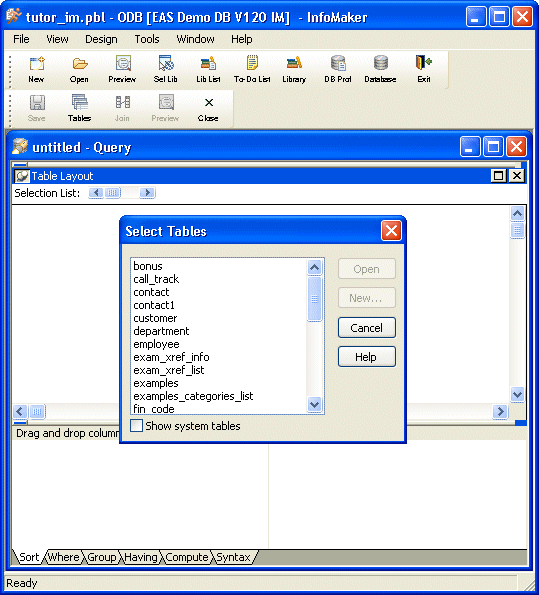539x595 pixels.
Task: Click the untitled Query window icon
Action: pos(20,146)
